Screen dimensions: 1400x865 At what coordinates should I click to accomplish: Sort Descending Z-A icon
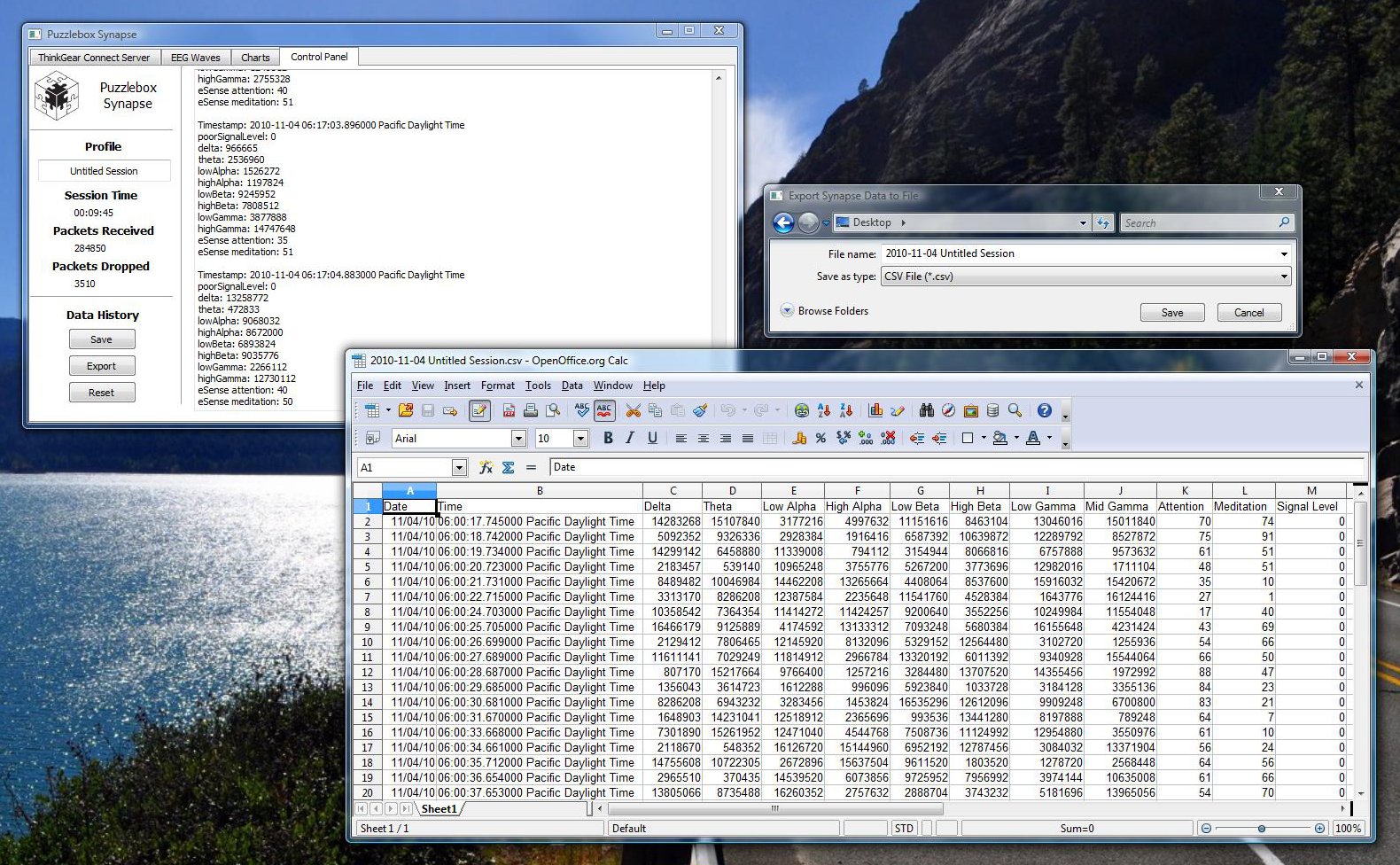click(846, 410)
